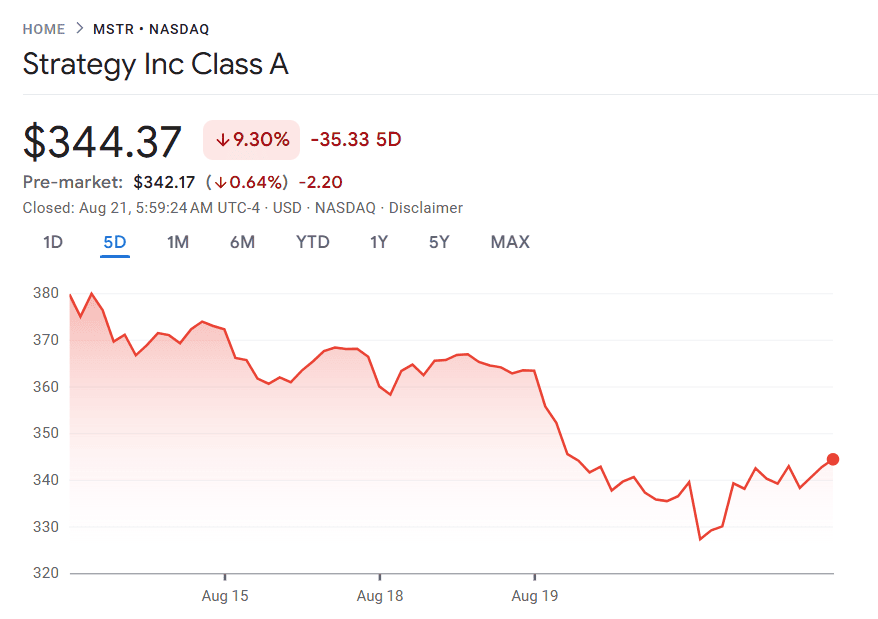878x619 pixels.
Task: Switch to the 1D range tab
Action: 53,242
